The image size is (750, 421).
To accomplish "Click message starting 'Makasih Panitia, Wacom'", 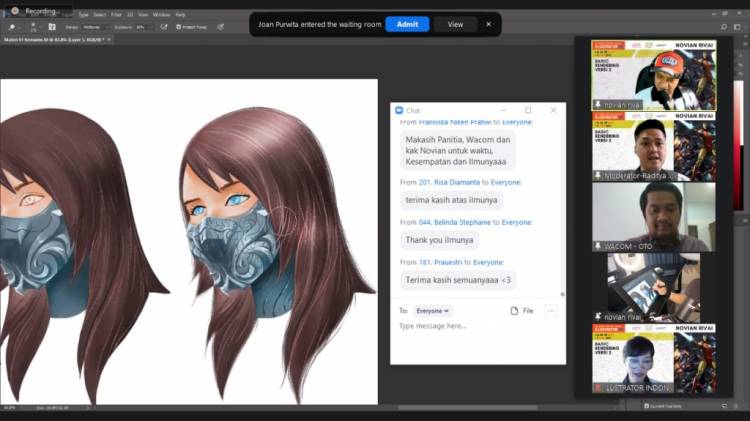I will [458, 151].
